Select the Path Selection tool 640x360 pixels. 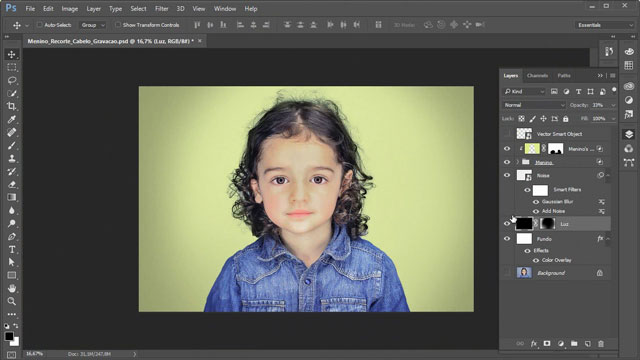click(x=11, y=262)
